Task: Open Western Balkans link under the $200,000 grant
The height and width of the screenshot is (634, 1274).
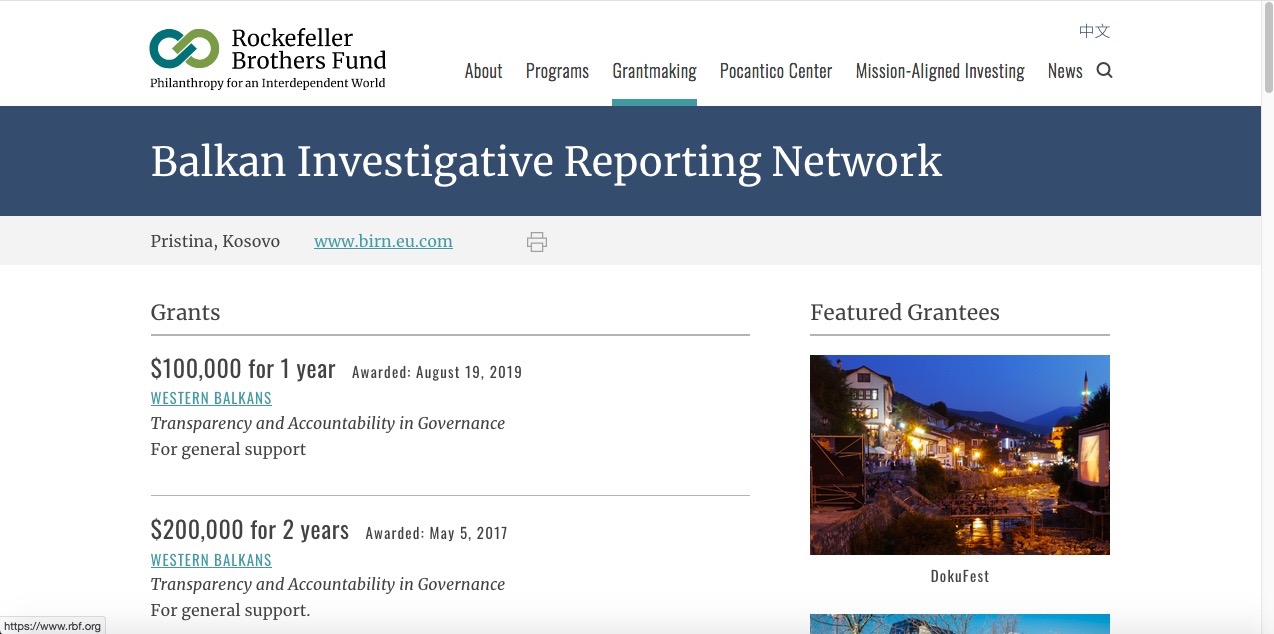Action: coord(211,560)
